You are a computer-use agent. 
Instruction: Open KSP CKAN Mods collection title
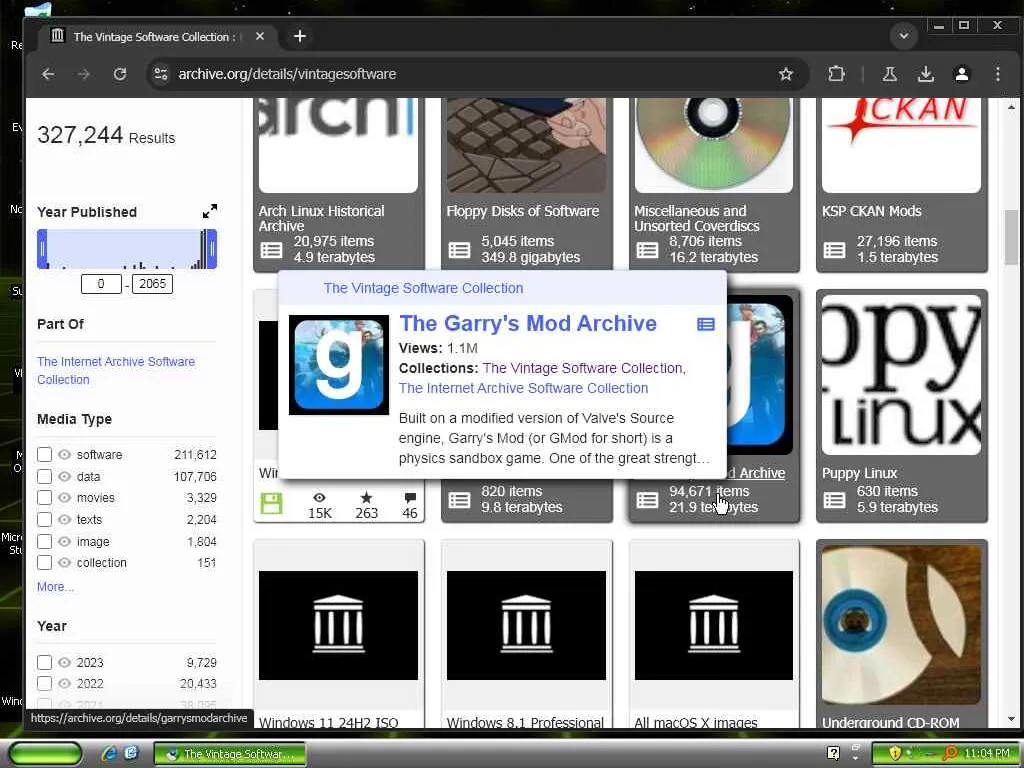pos(871,211)
